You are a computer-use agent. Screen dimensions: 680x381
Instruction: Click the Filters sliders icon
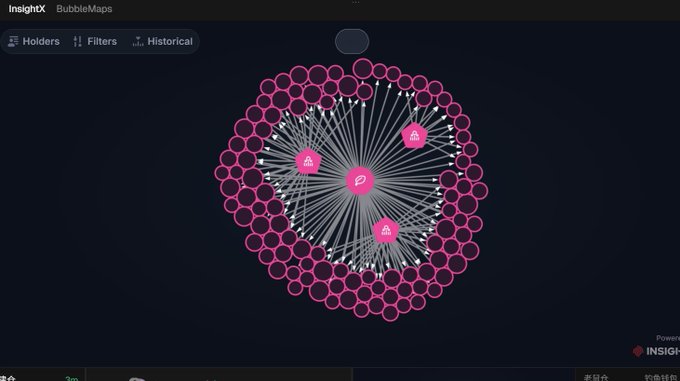[x=78, y=41]
